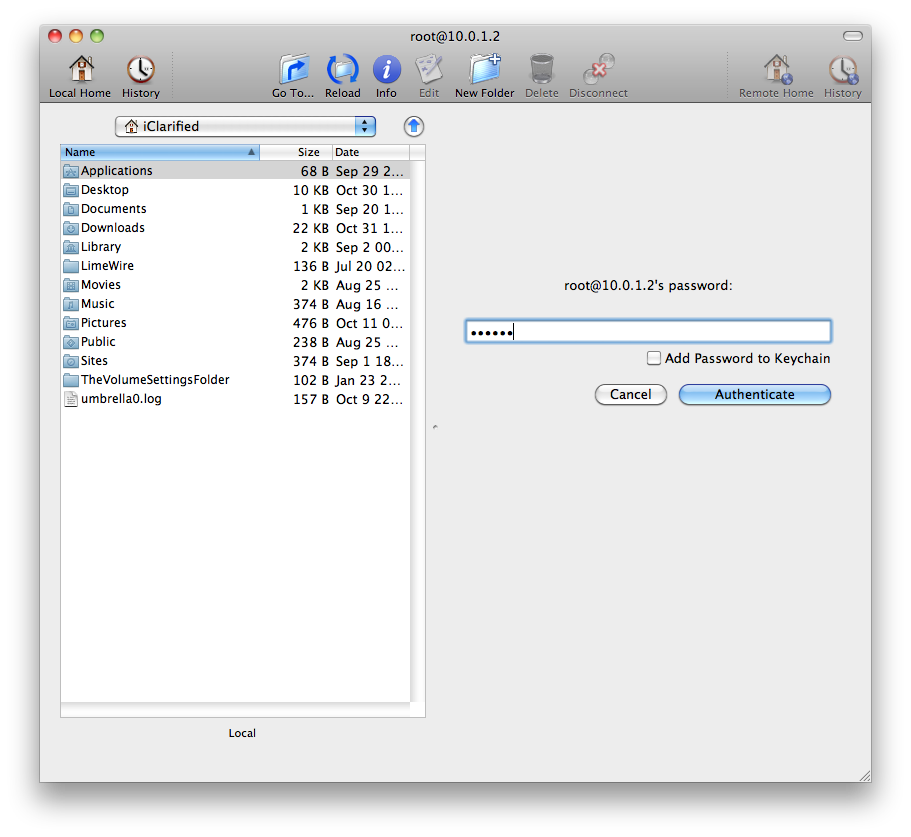Reload the file listing
Screen dimensions: 911x837
343,71
